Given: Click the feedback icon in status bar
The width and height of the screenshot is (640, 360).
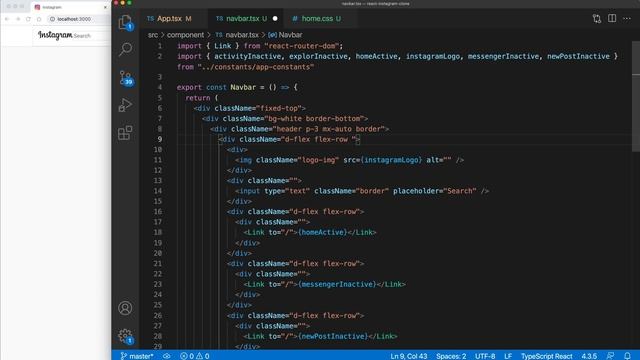Looking at the screenshot, I should click(x=610, y=356).
